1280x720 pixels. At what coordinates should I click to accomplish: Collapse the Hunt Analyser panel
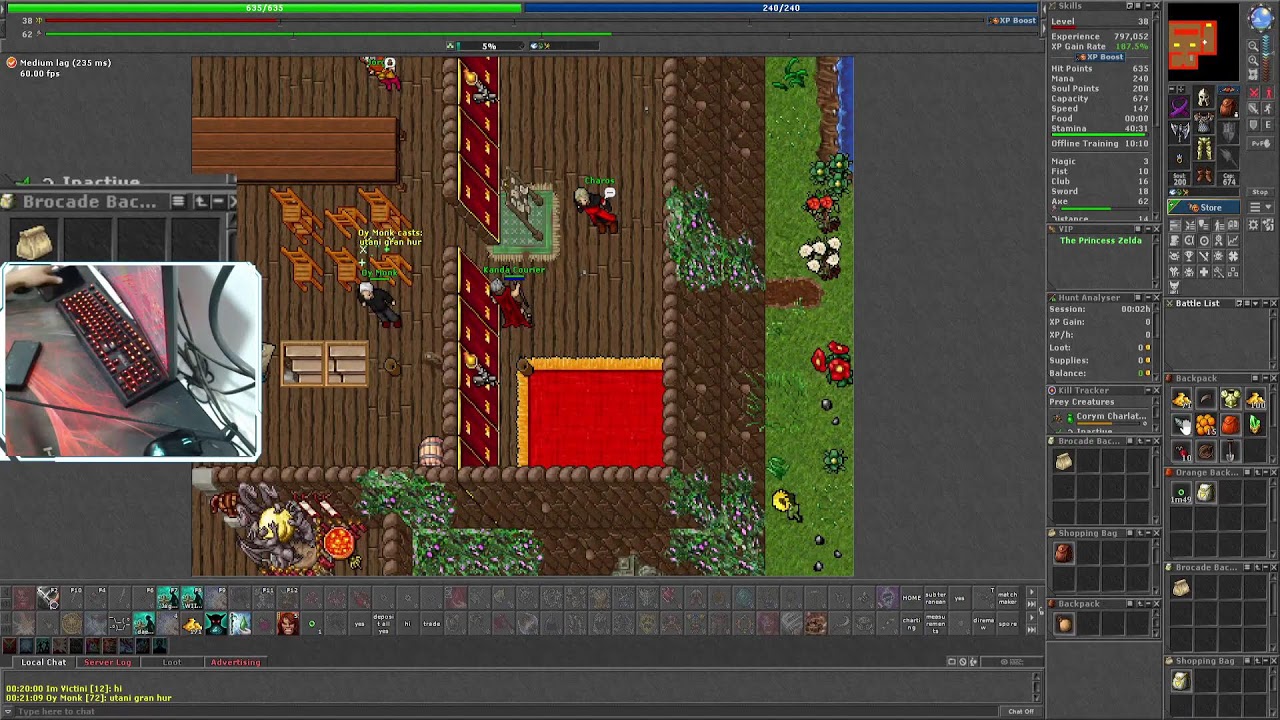(x=1148, y=298)
